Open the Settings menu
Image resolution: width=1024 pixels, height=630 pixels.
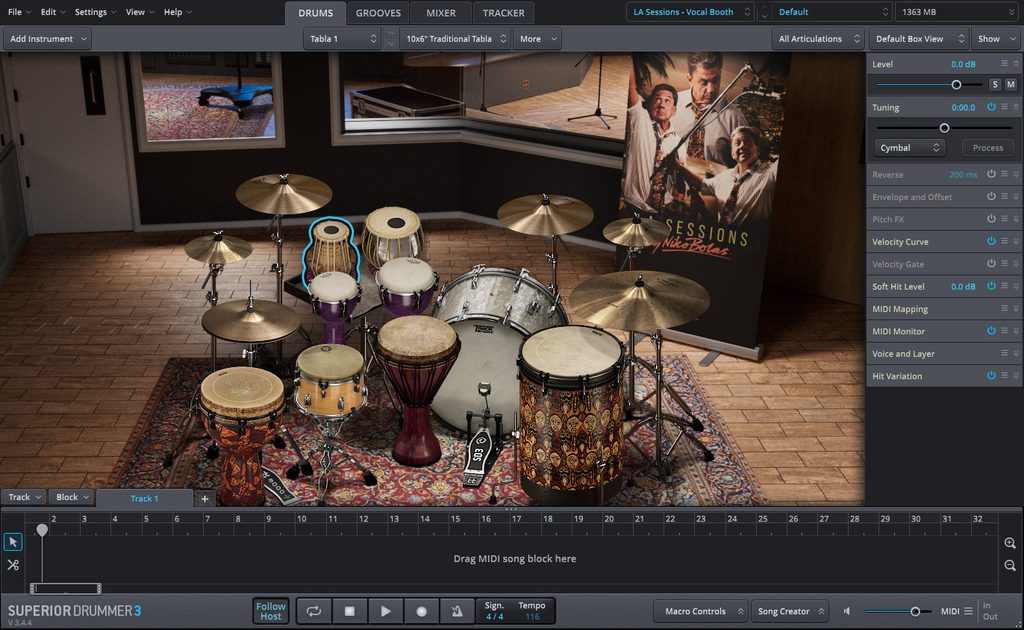click(95, 12)
